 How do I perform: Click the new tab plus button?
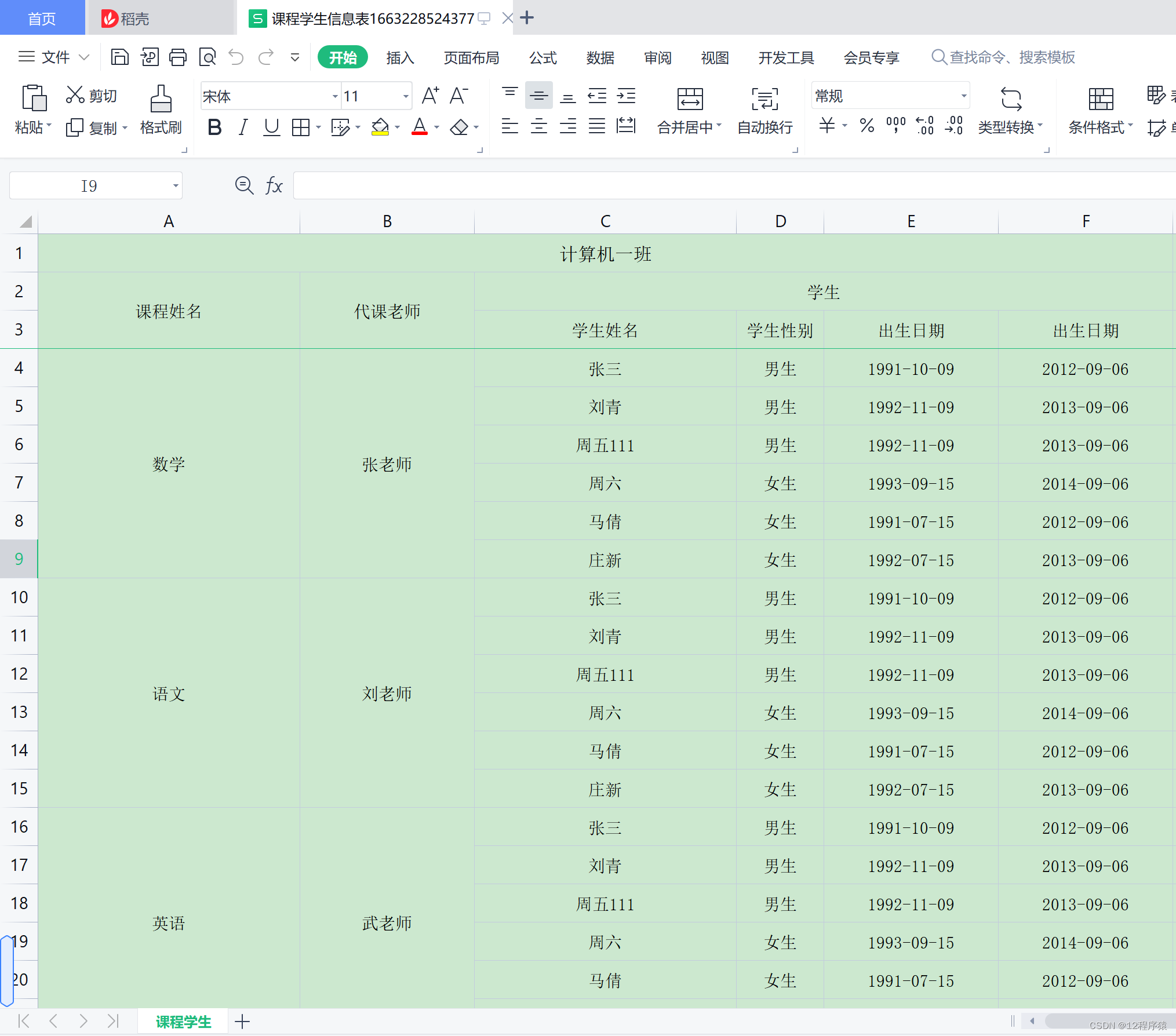pyautogui.click(x=527, y=18)
